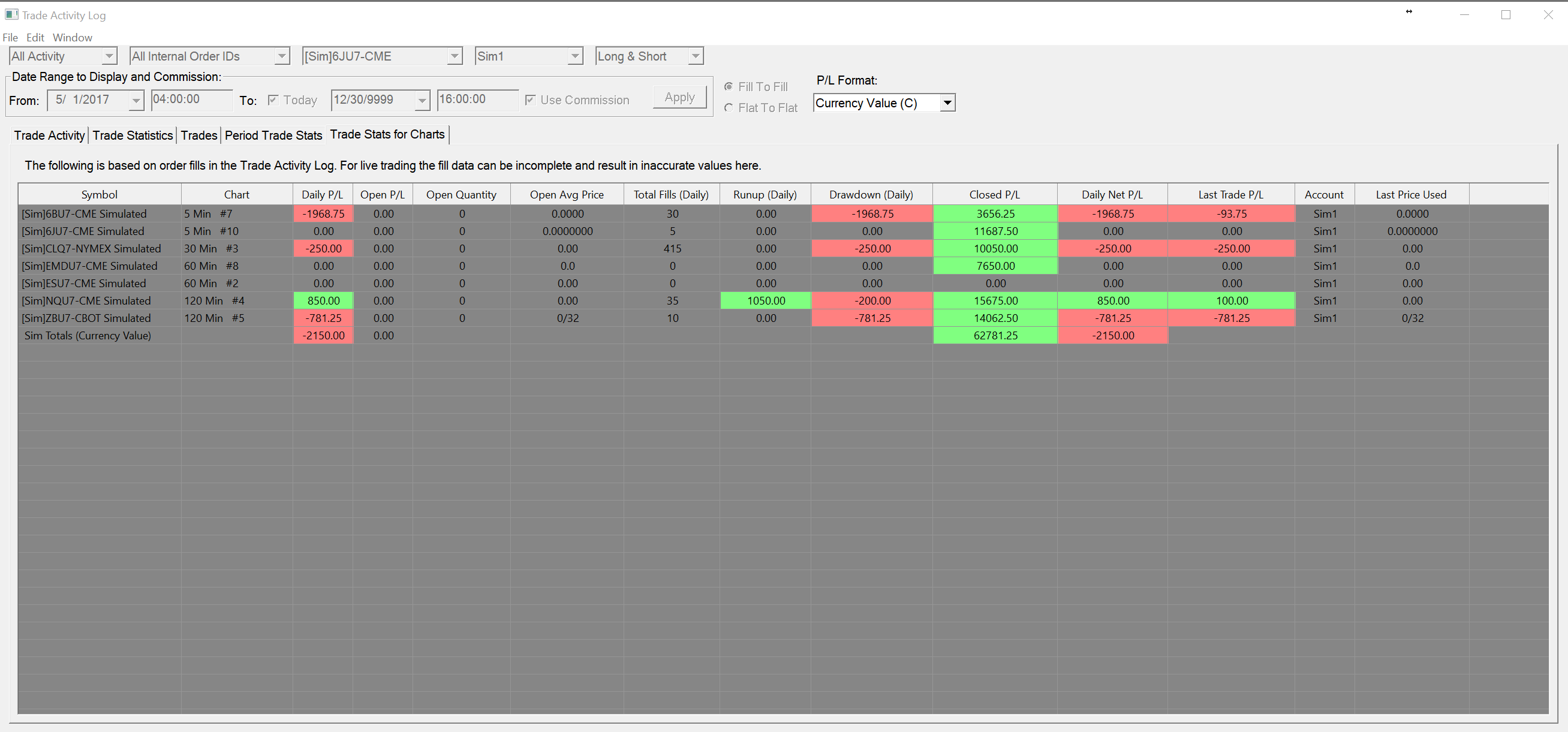Viewport: 1568px width, 732px height.
Task: Expand the P/L Format Currency Value dropdown
Action: coord(947,103)
